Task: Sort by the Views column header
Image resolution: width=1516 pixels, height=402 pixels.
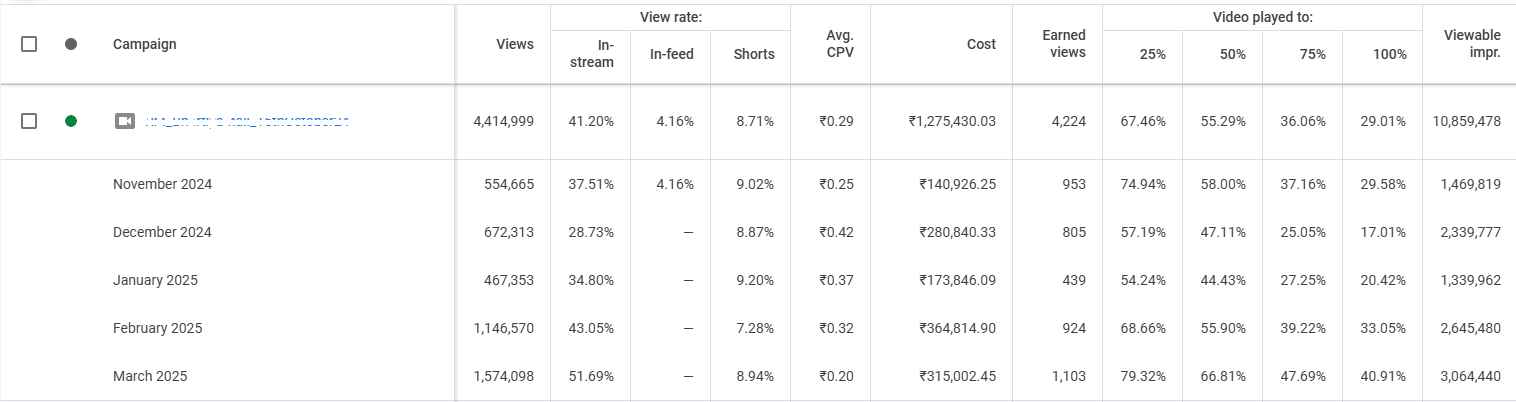Action: tap(515, 44)
